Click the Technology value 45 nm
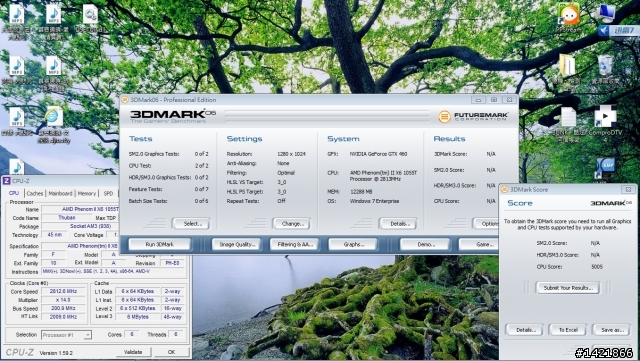The width and height of the screenshot is (640, 361). click(x=54, y=235)
